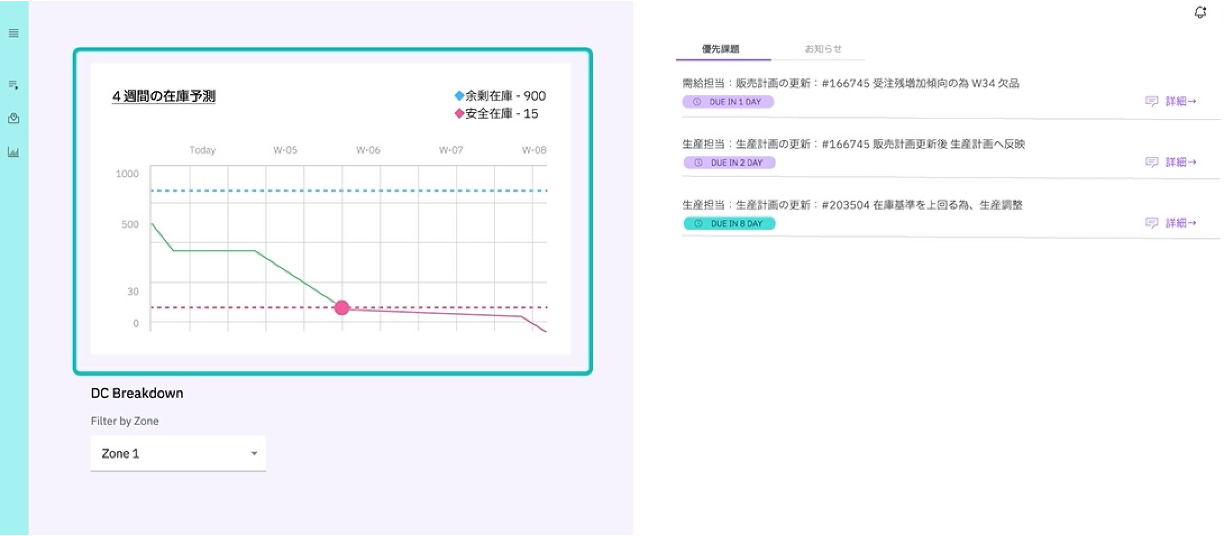
Task: Click the blue dotted 余剰在庫 threshold line
Action: 349,190
